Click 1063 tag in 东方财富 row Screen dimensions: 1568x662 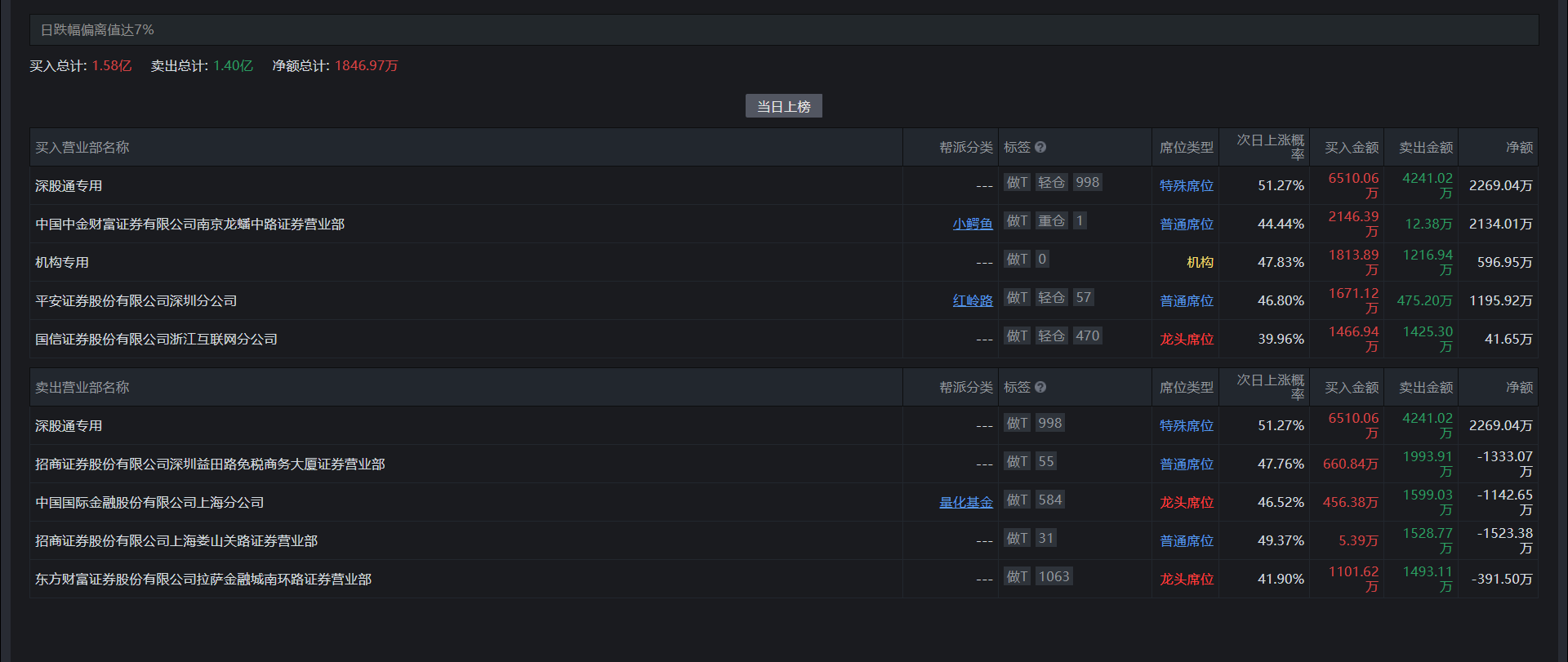point(1053,576)
